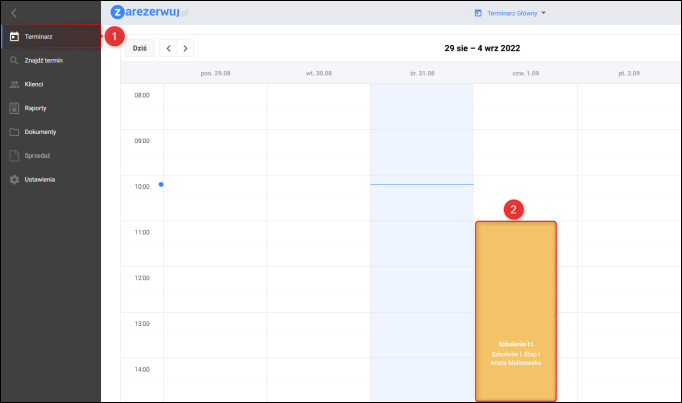Click calendar icon beside Terminarz Główny
This screenshot has height=403, width=682.
point(478,13)
